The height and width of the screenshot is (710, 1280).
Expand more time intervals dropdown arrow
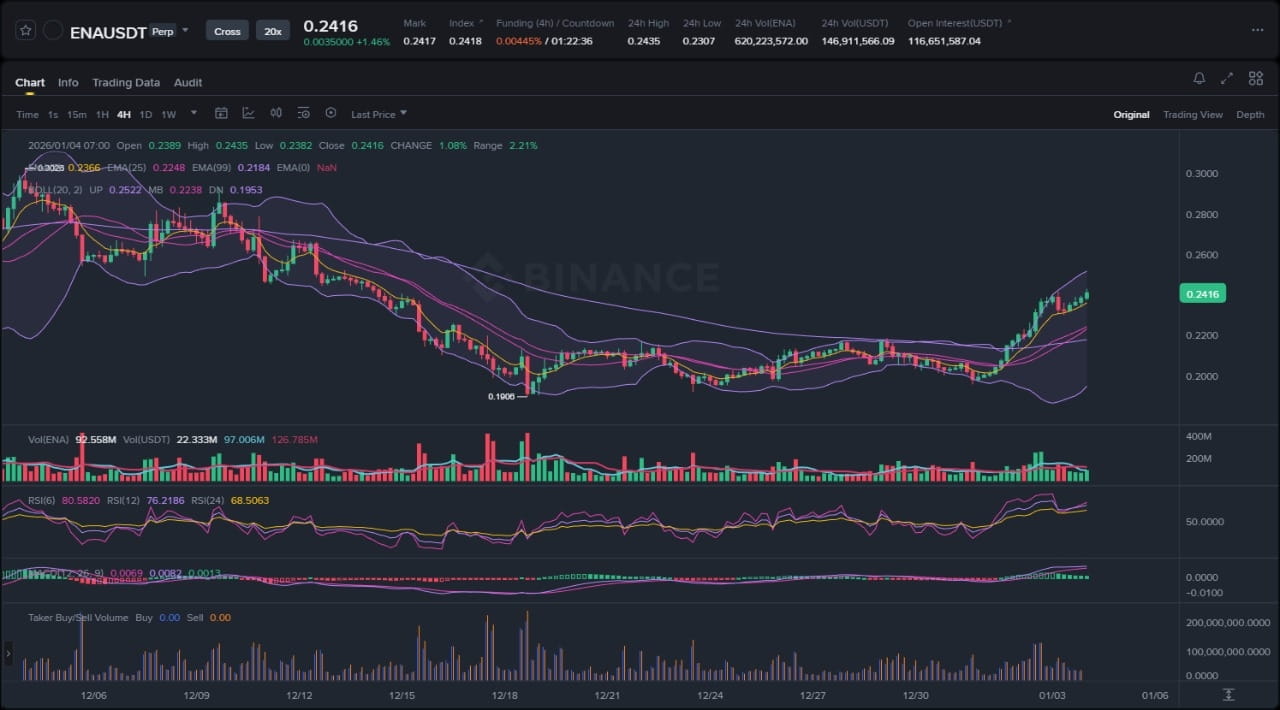193,113
